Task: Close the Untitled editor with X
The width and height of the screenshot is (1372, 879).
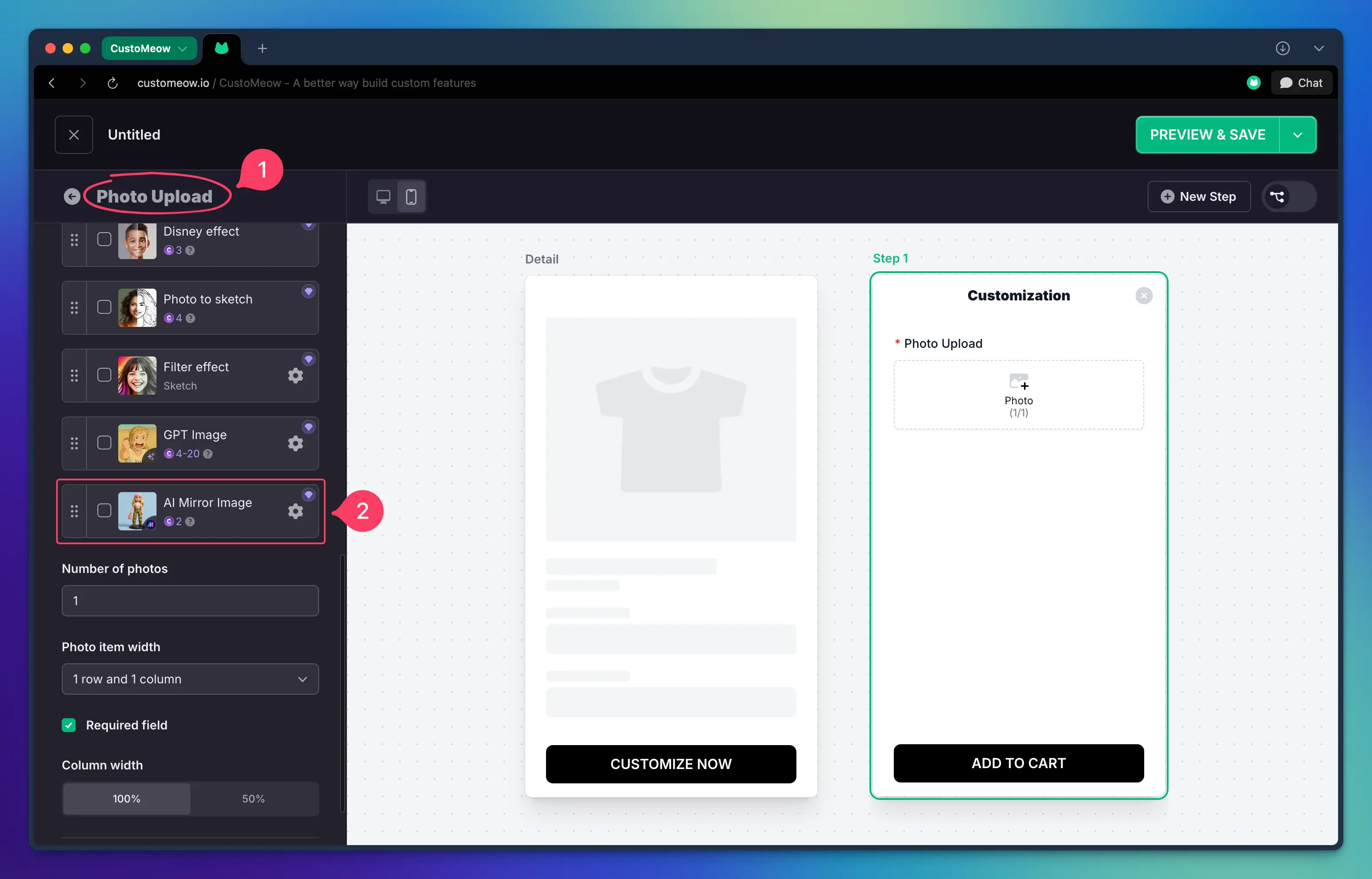Action: click(73, 135)
